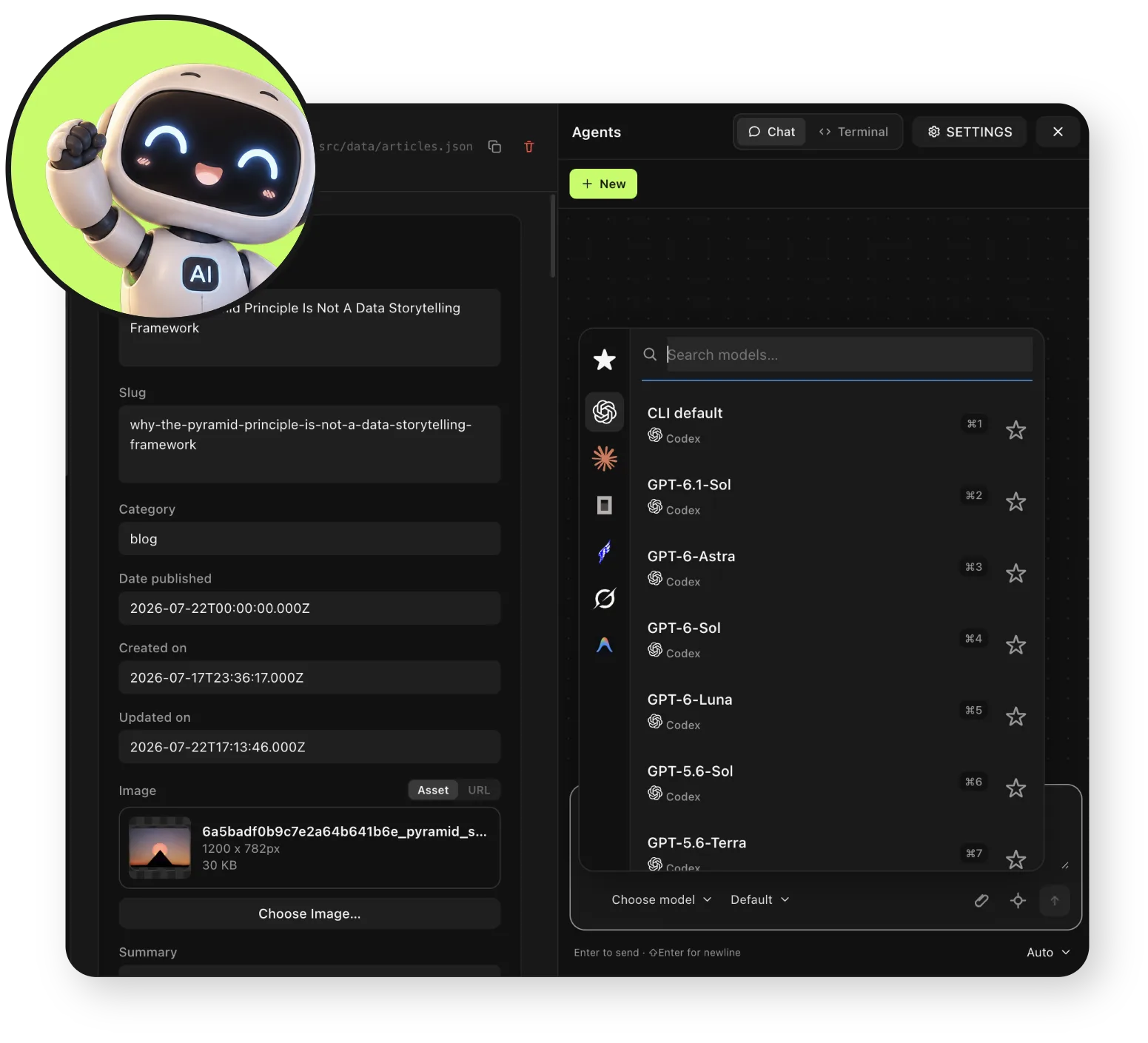1148x1043 pixels.
Task: Switch image source to URL
Action: tap(479, 791)
